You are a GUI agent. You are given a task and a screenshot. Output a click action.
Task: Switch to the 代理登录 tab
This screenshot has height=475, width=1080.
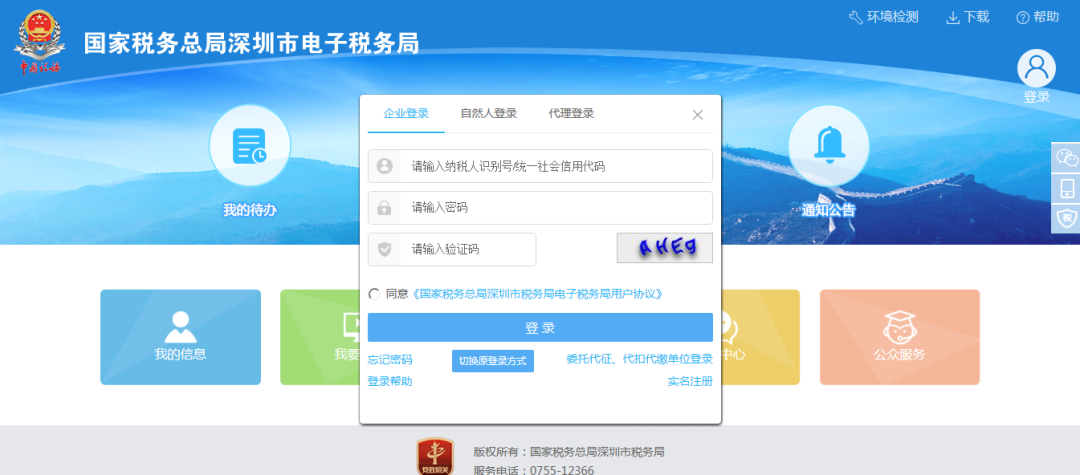571,114
